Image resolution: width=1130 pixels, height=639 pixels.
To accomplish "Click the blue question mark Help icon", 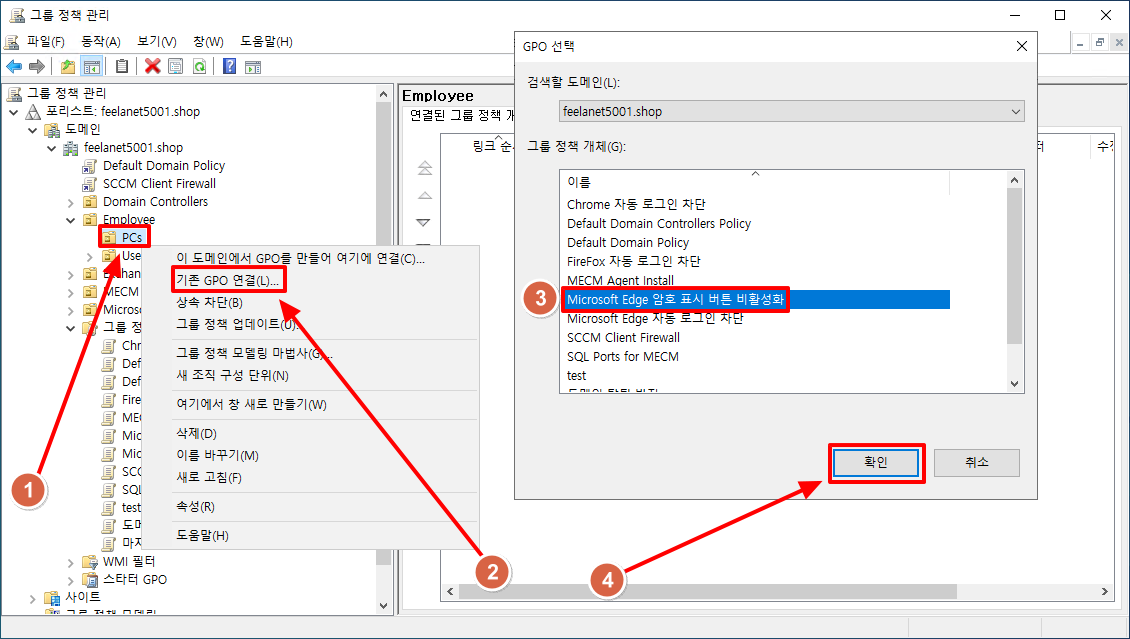I will pos(229,67).
